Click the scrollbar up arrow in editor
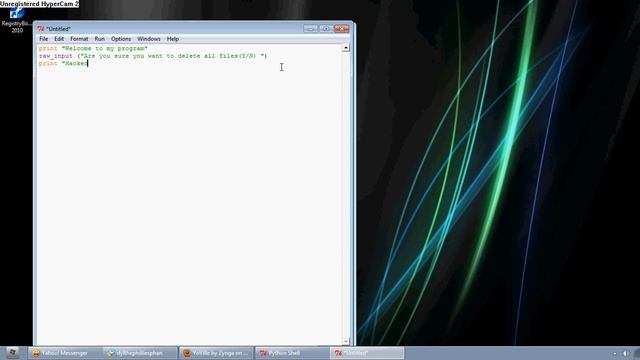Screen dimensions: 640x360 pos(346,48)
